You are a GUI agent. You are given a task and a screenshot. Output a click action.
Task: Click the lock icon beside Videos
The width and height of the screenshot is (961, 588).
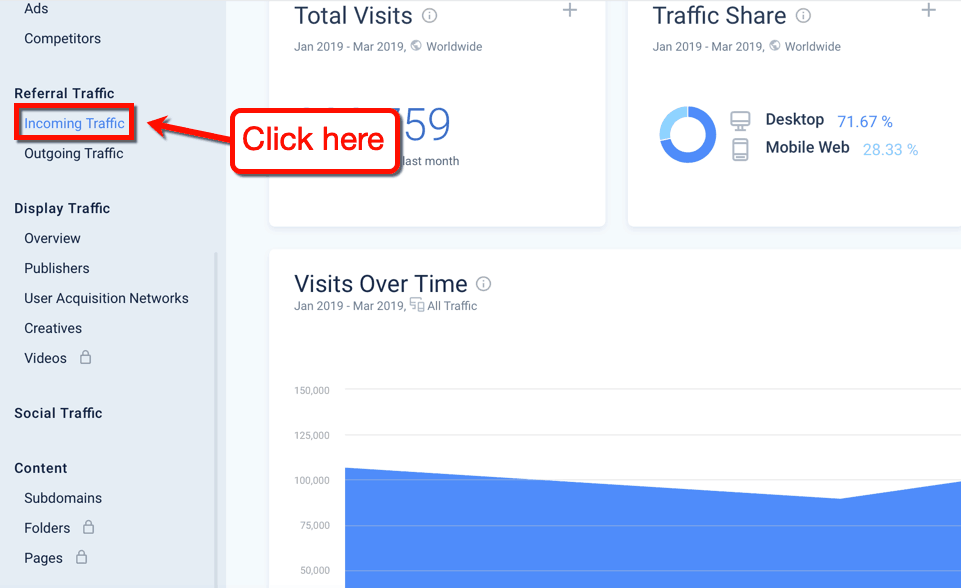click(x=85, y=357)
